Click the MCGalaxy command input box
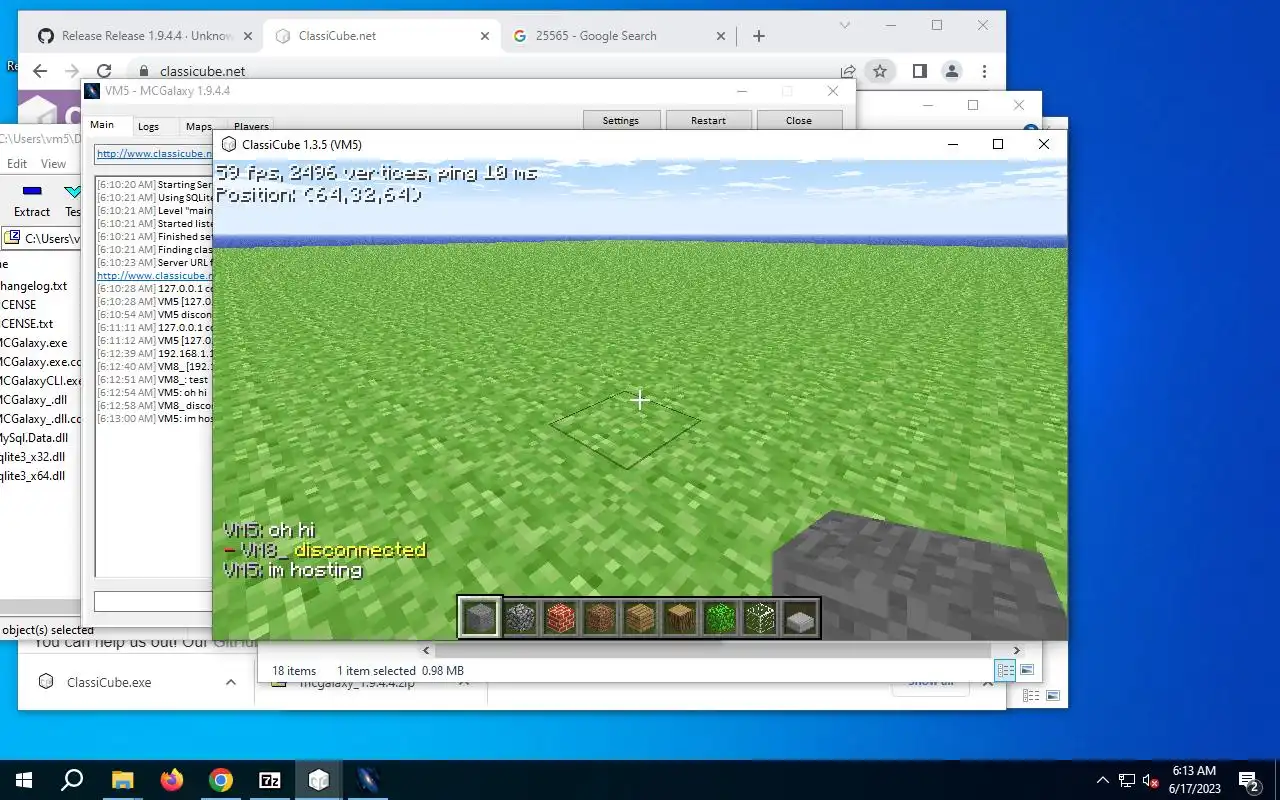This screenshot has width=1280, height=800. [153, 601]
